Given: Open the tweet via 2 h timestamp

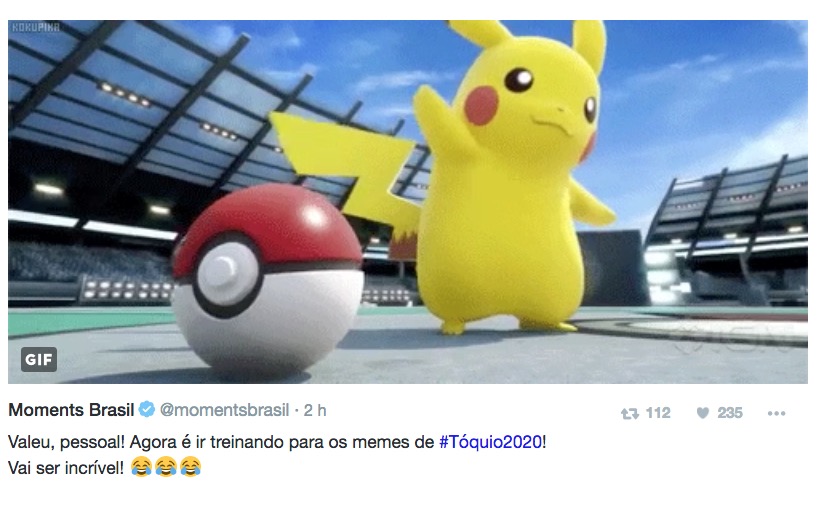Looking at the screenshot, I should [315, 410].
